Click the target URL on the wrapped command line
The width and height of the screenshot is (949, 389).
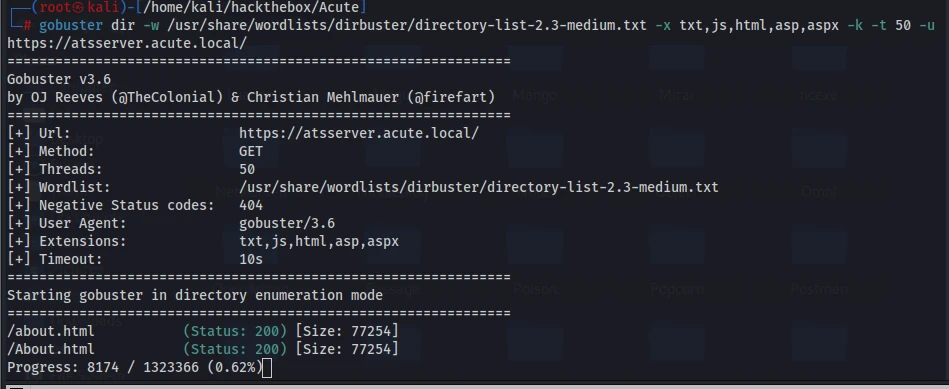127,44
